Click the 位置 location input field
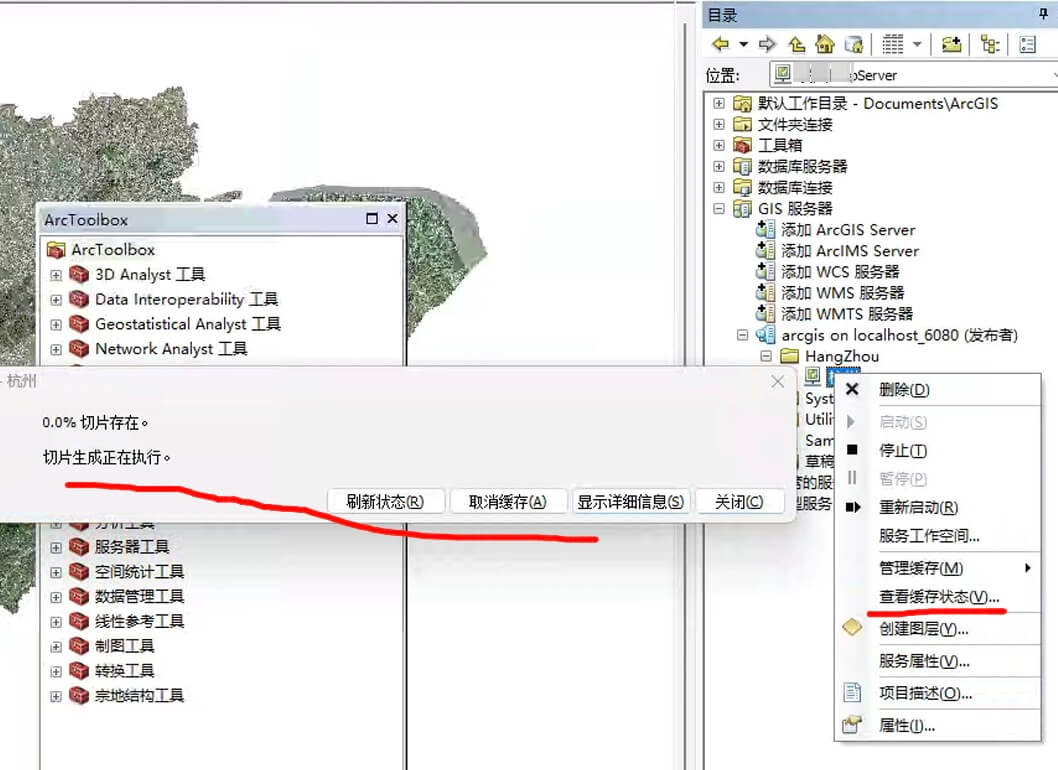The height and width of the screenshot is (770, 1058). [910, 75]
